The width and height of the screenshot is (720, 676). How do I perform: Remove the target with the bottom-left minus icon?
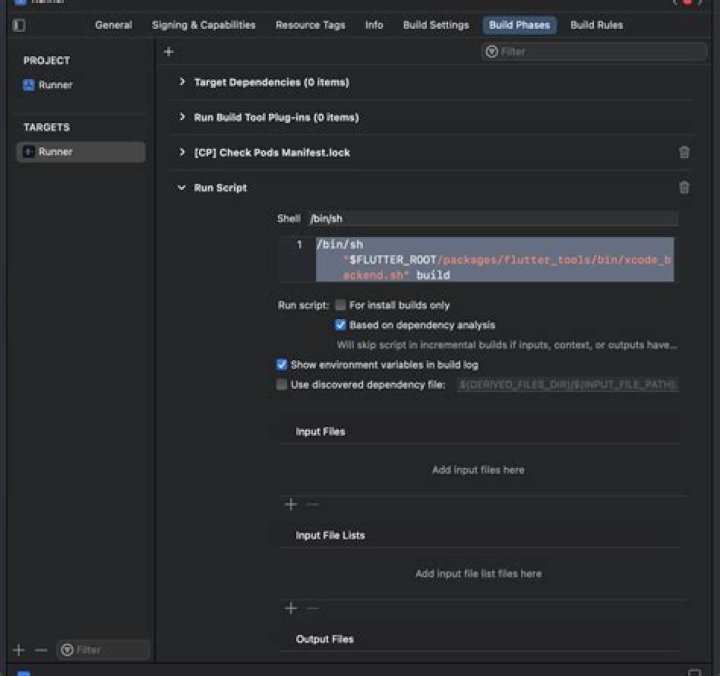[x=41, y=650]
